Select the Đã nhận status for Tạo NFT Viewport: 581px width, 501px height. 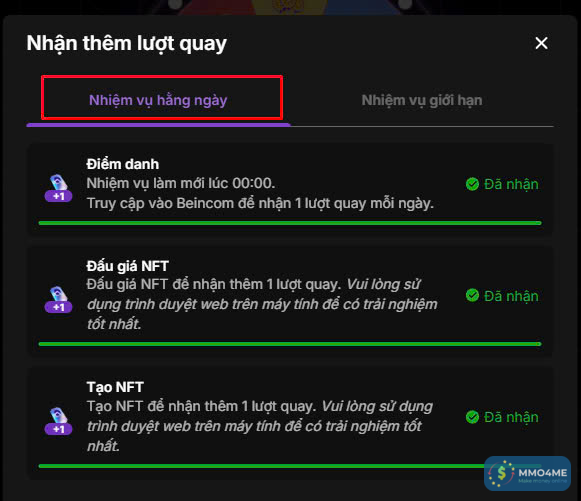coord(502,417)
